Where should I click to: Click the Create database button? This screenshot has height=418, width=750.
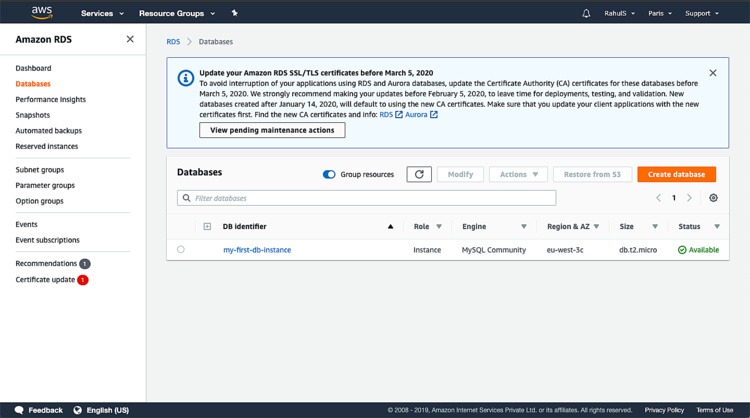(x=676, y=174)
